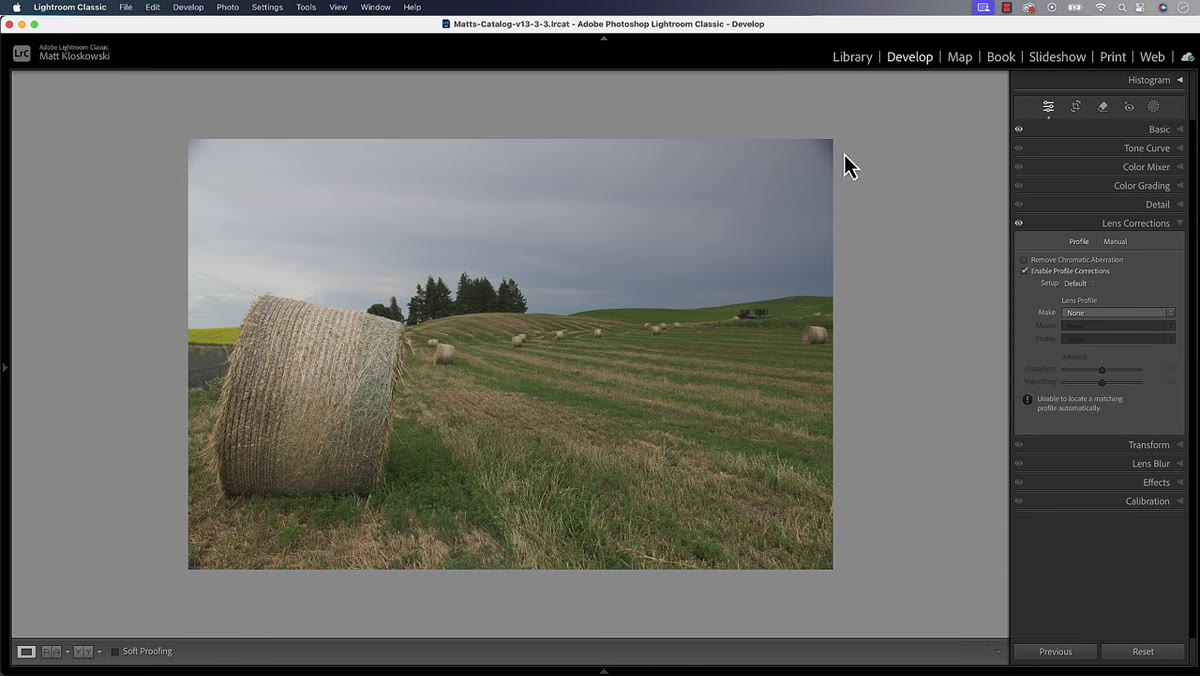
Task: Enable the Soft Proofing checkbox
Action: point(115,652)
